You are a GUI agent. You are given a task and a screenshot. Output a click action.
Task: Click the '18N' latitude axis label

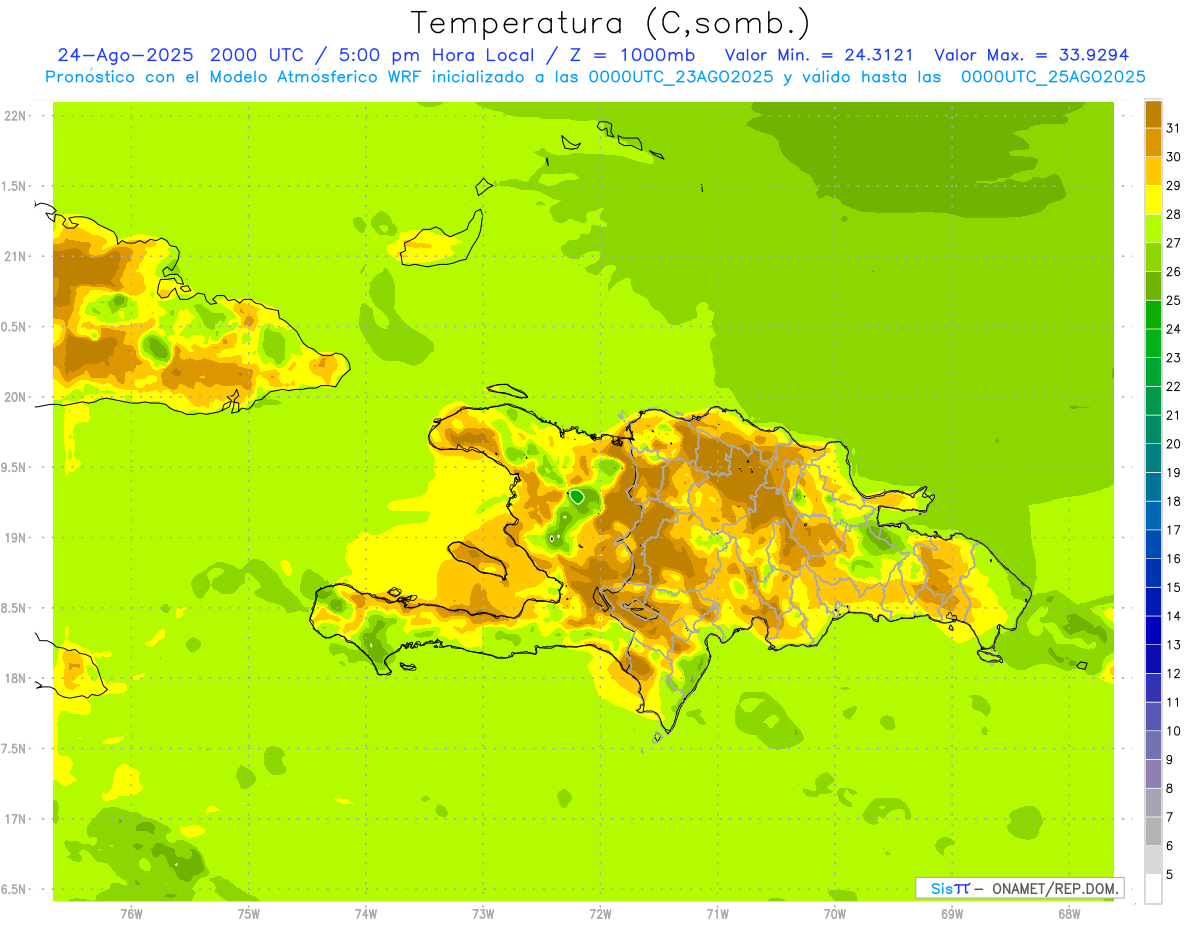coord(14,678)
